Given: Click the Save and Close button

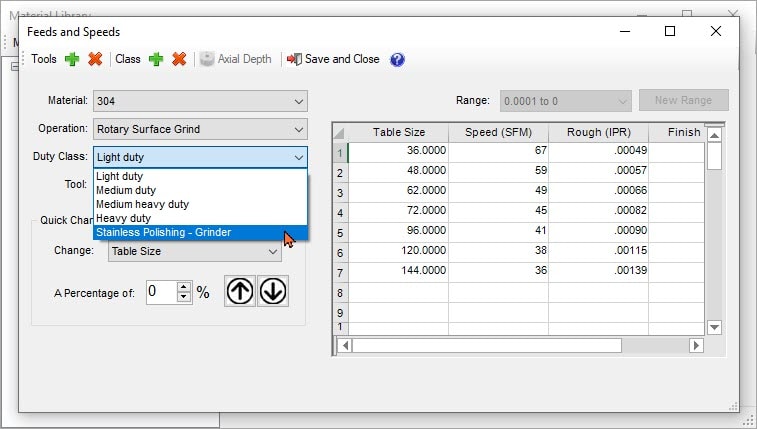Looking at the screenshot, I should coord(333,59).
